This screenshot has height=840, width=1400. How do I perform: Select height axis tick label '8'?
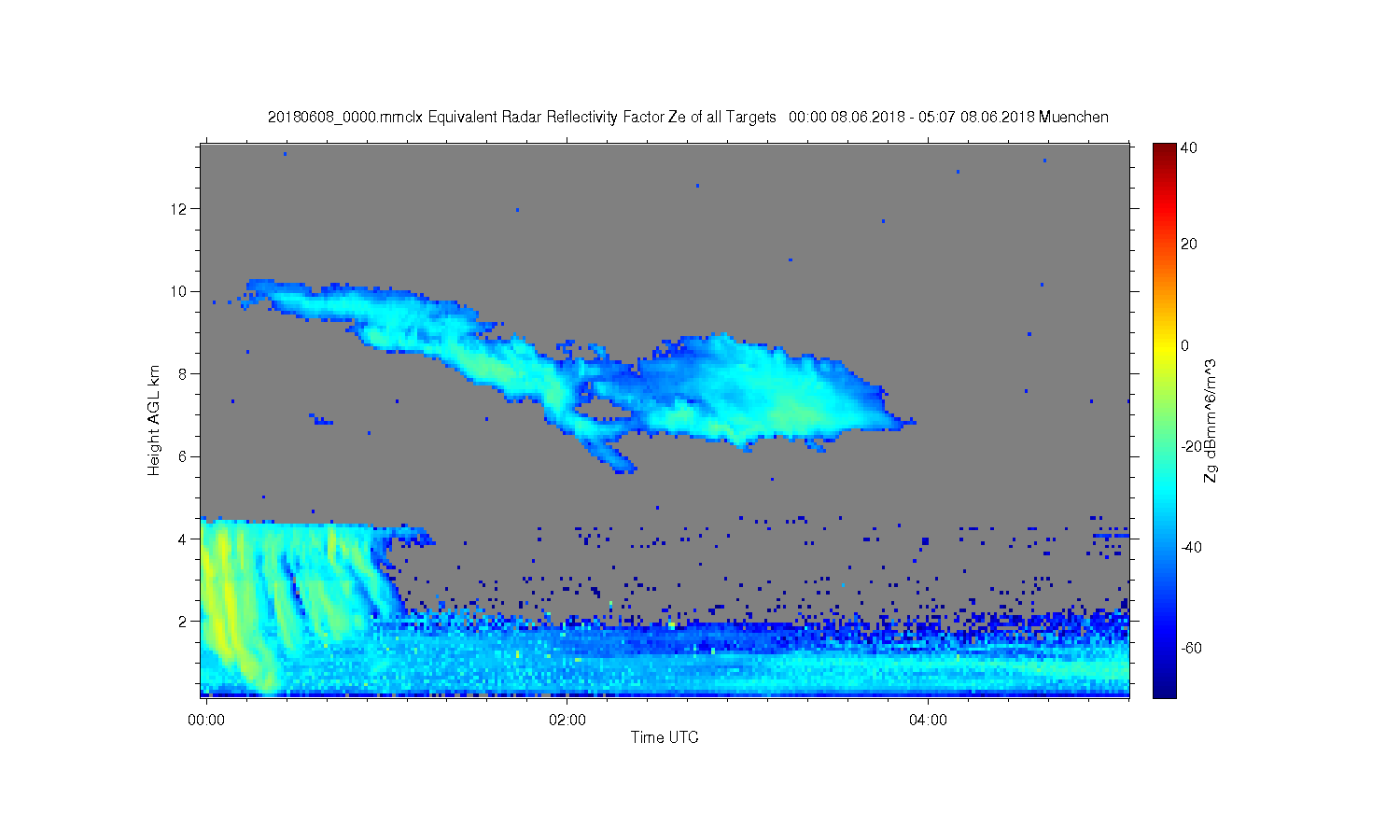184,374
